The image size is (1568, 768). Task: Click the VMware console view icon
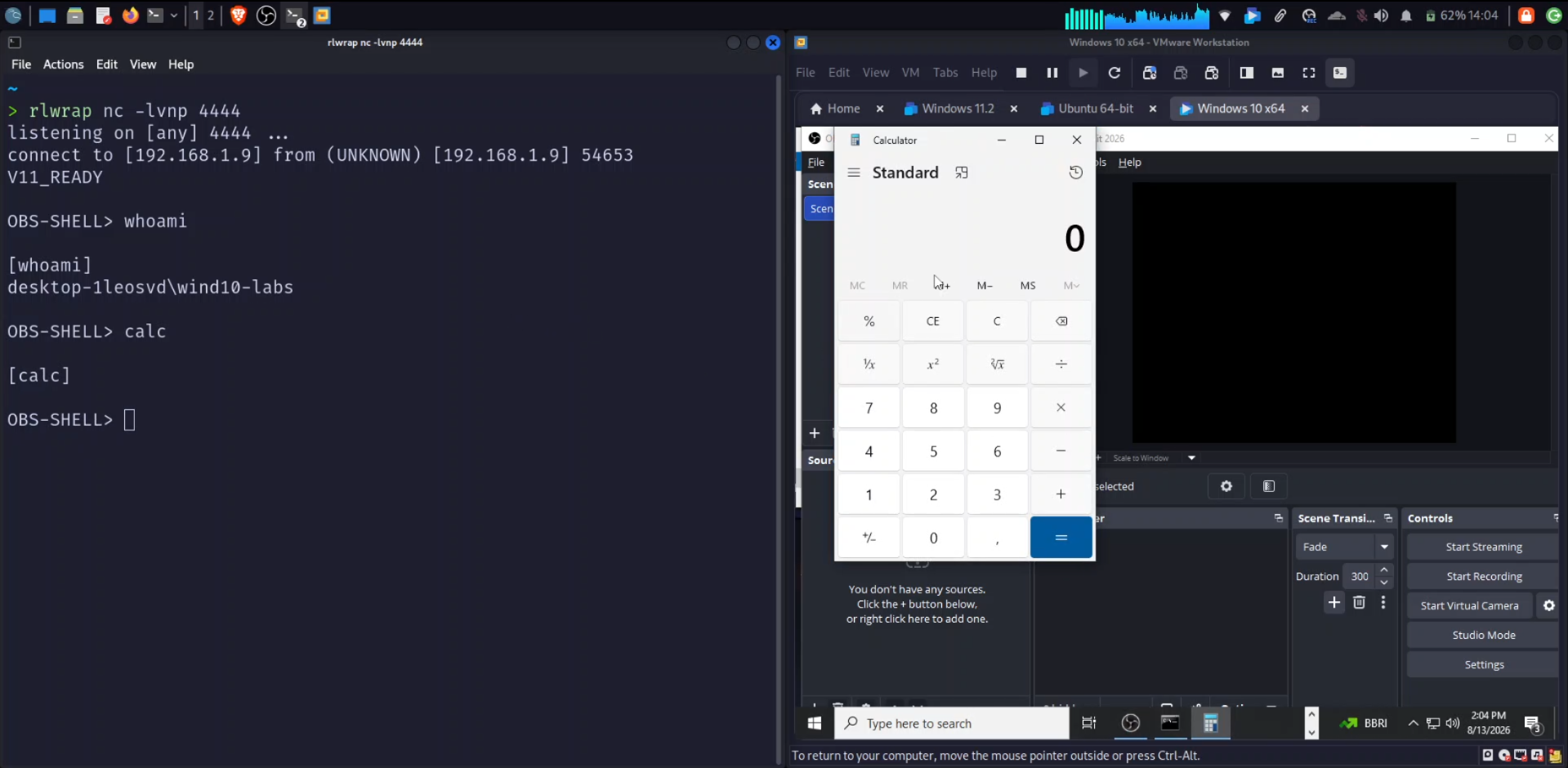(x=1340, y=73)
